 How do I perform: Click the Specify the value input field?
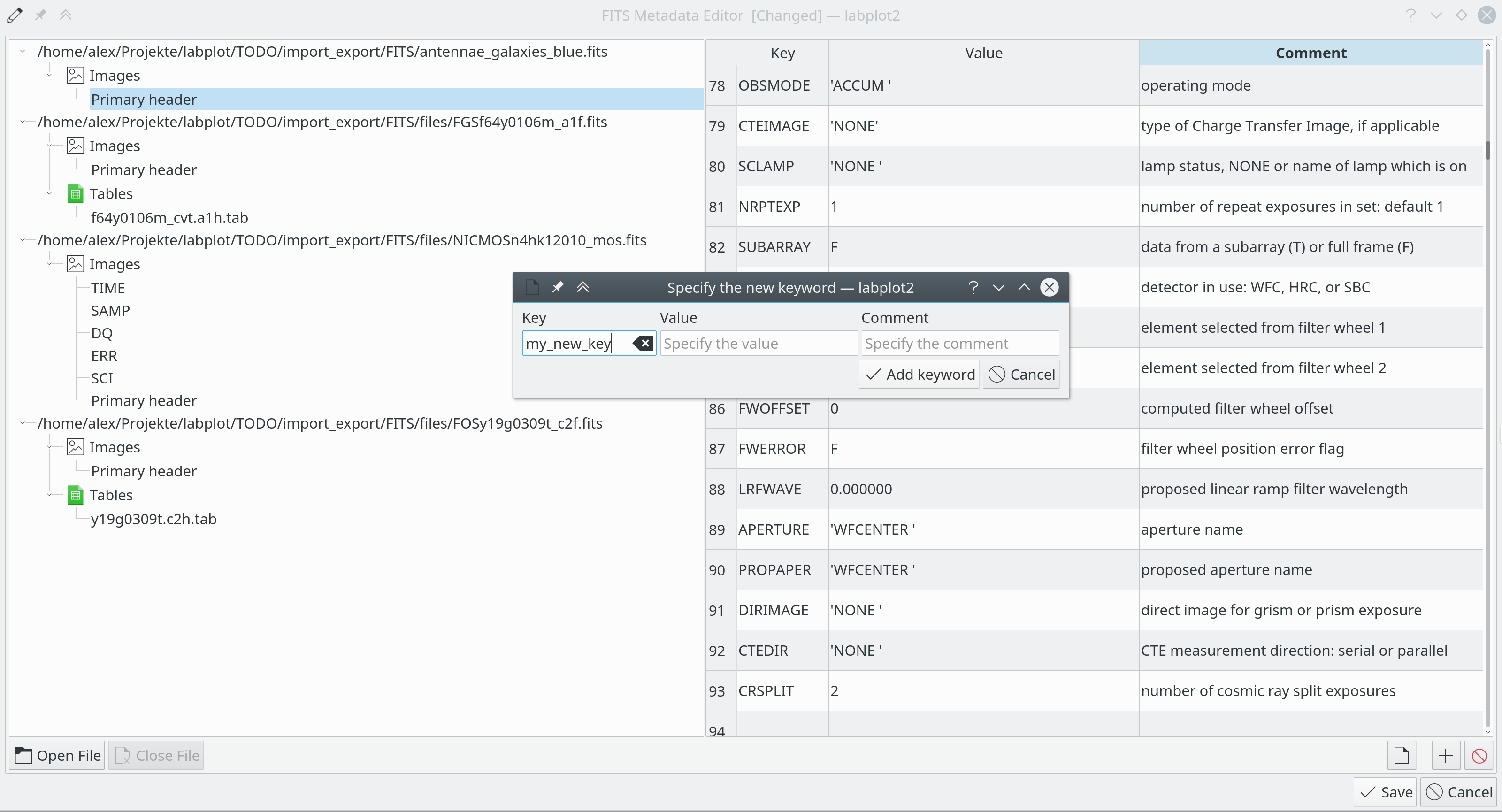pyautogui.click(x=758, y=343)
